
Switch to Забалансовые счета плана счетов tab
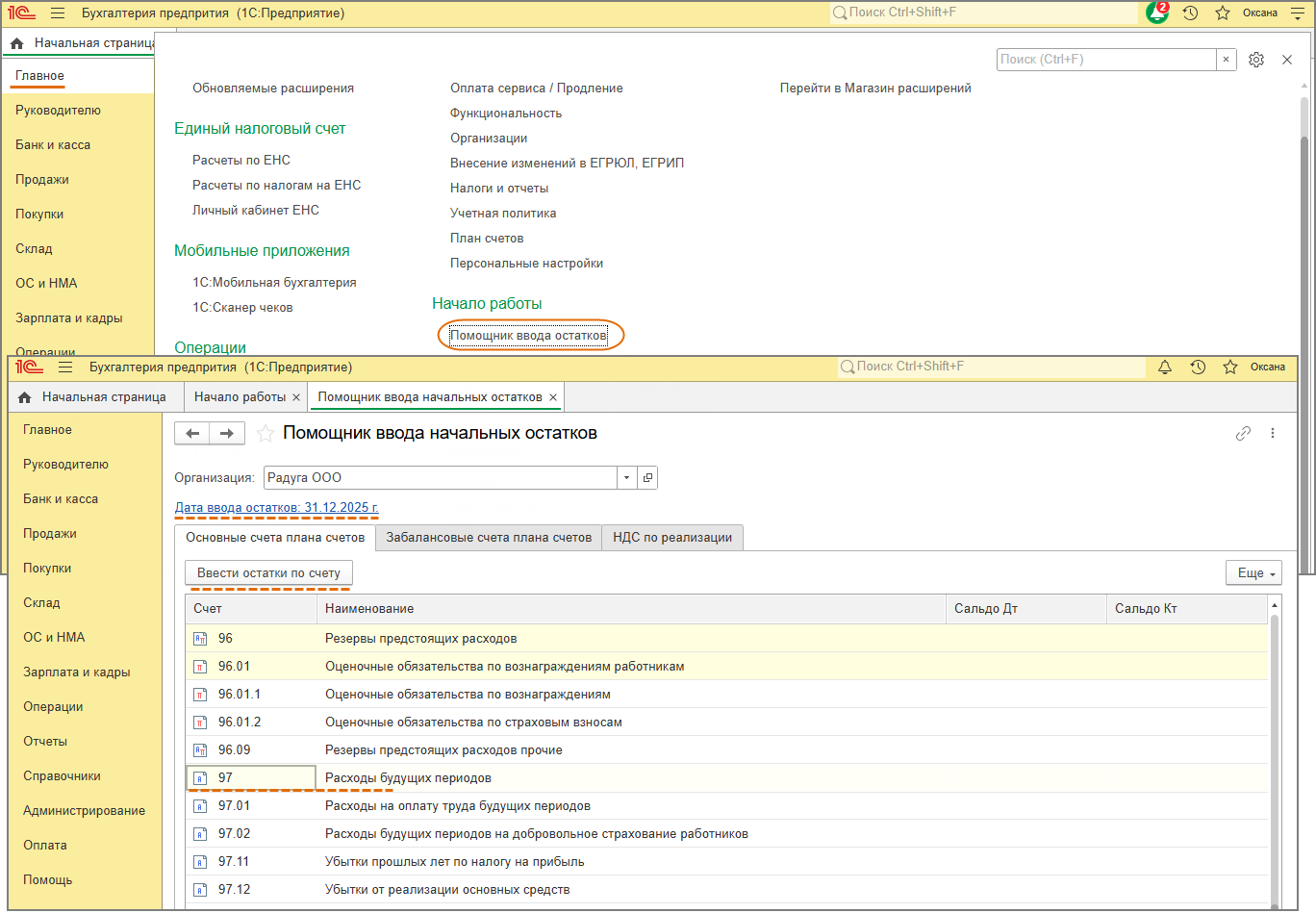point(489,538)
